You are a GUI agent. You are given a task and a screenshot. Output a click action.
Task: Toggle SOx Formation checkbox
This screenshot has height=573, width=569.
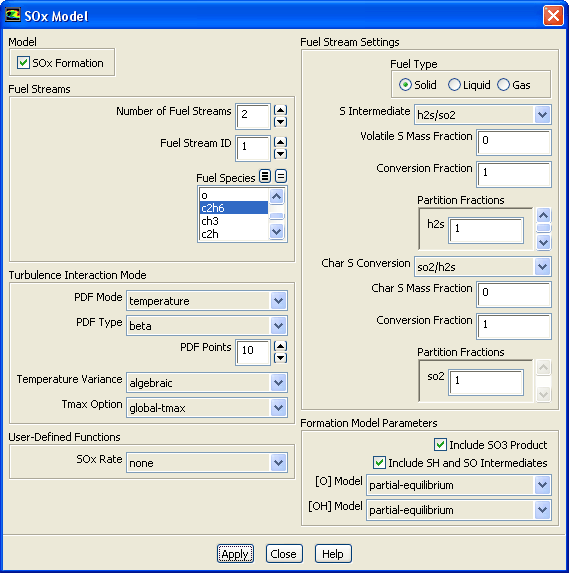[23, 62]
